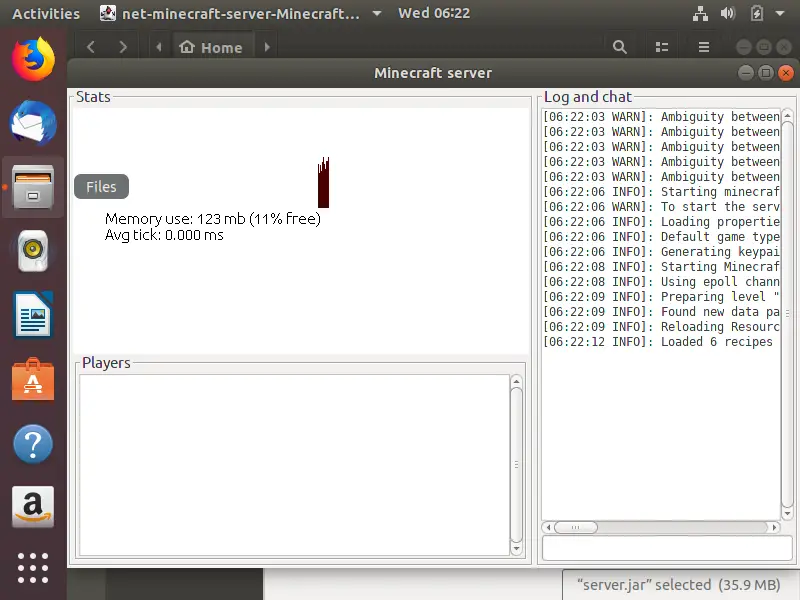Expand the app menu arrow in the top bar
This screenshot has width=800, height=600.
tap(377, 13)
